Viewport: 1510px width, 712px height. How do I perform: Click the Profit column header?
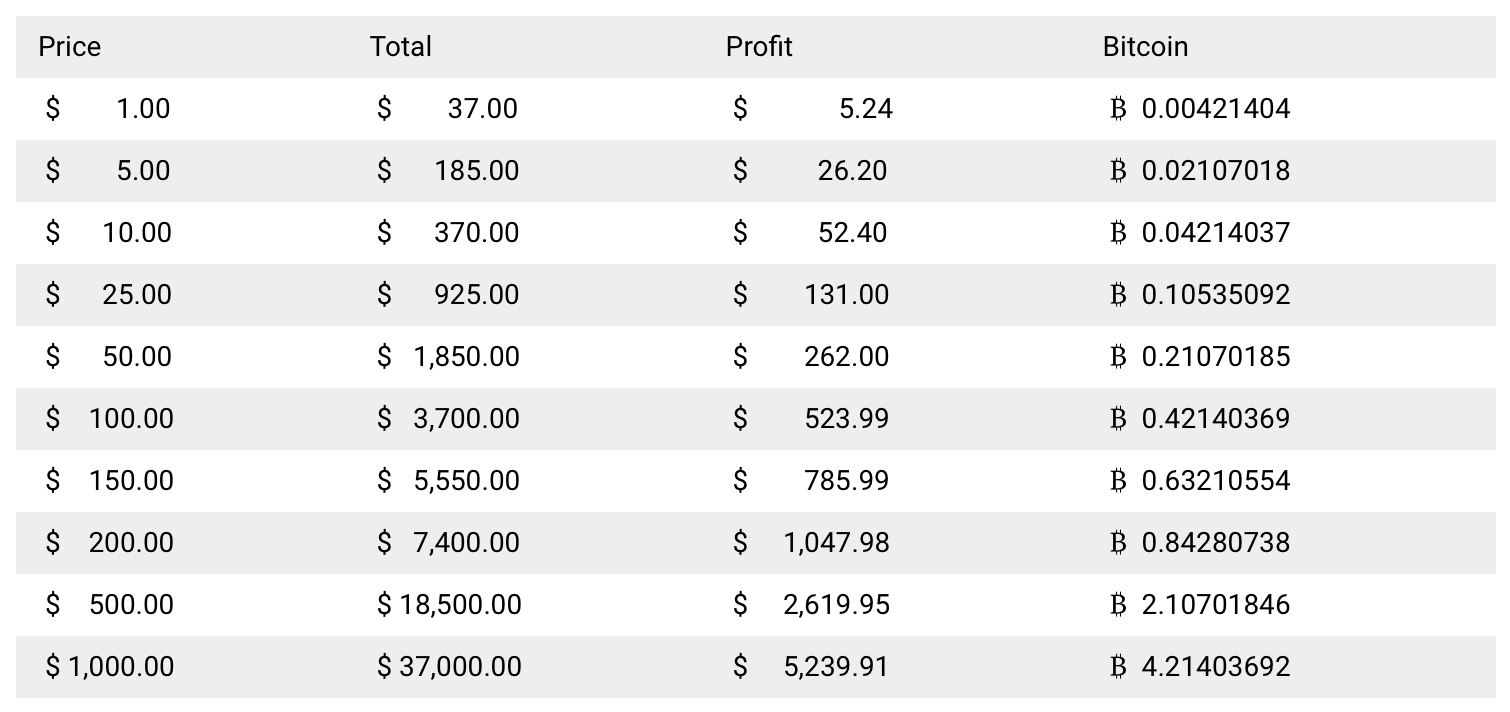pos(759,47)
